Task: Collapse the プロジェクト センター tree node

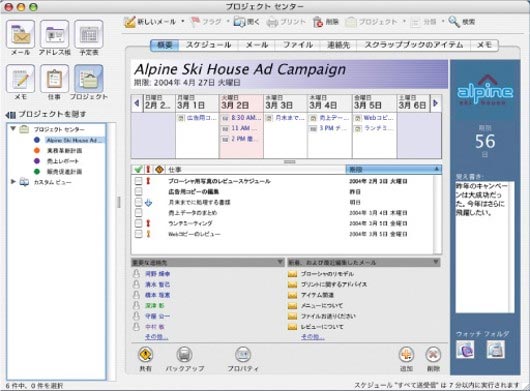Action: [x=13, y=129]
